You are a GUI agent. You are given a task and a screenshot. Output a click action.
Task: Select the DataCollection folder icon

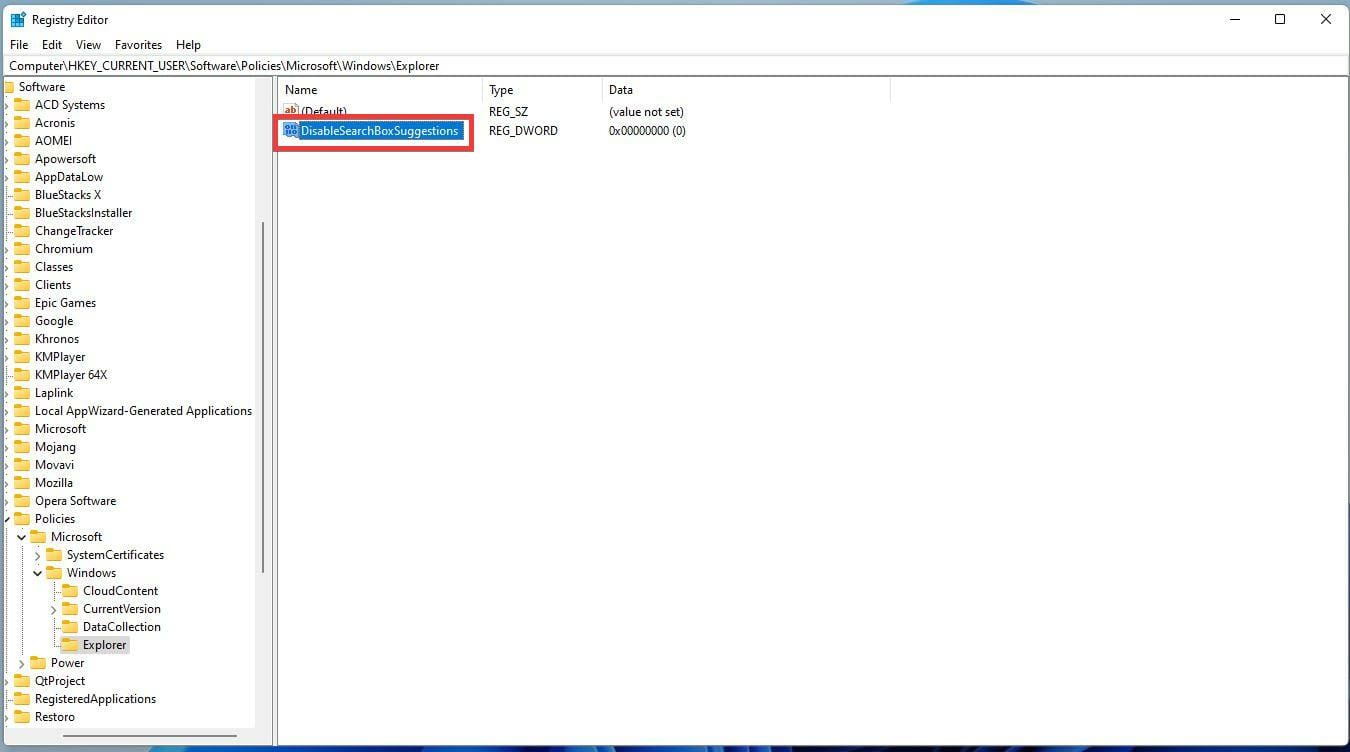click(72, 626)
